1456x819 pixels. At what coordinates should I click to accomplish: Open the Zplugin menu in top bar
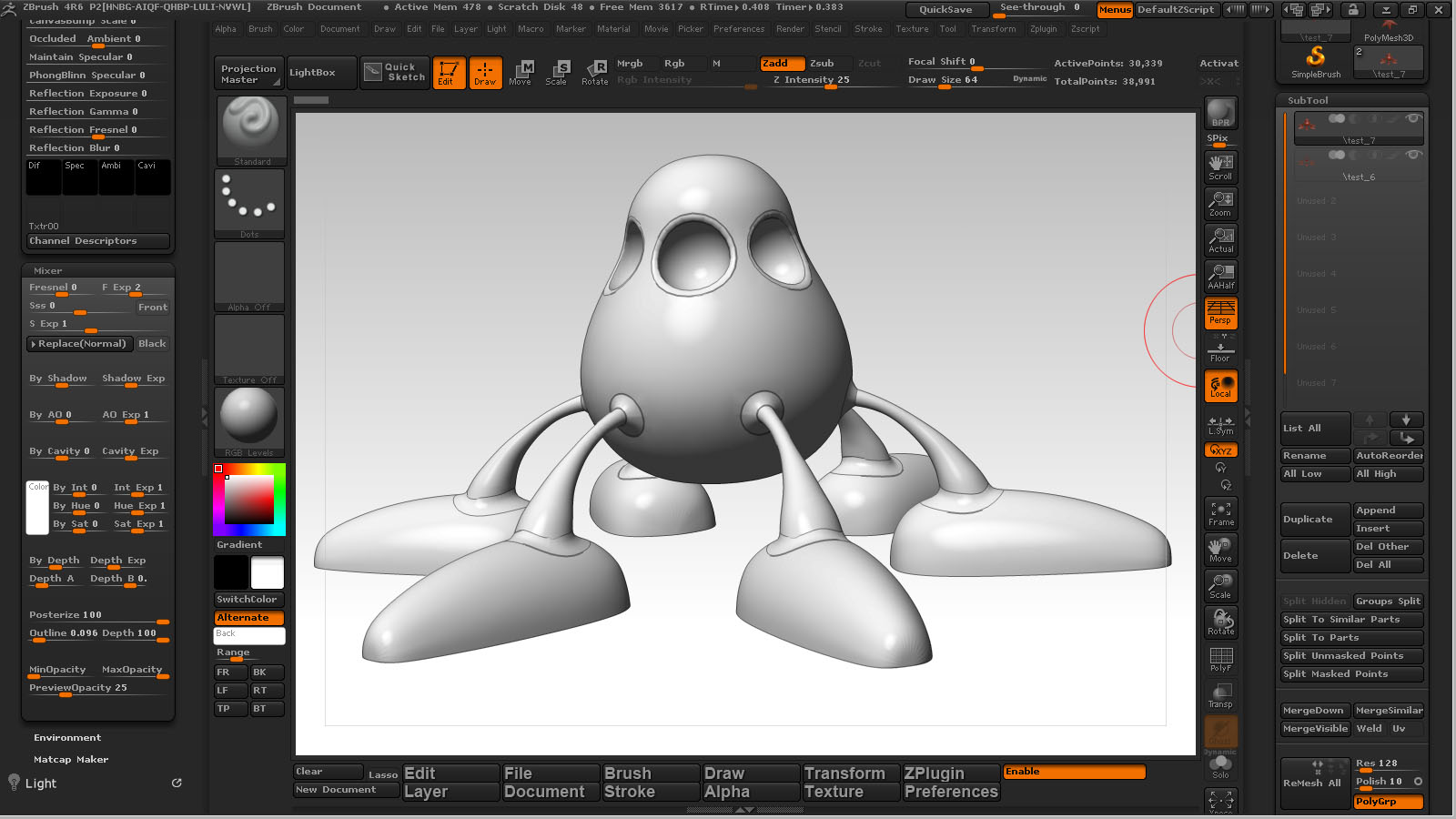(x=1044, y=29)
